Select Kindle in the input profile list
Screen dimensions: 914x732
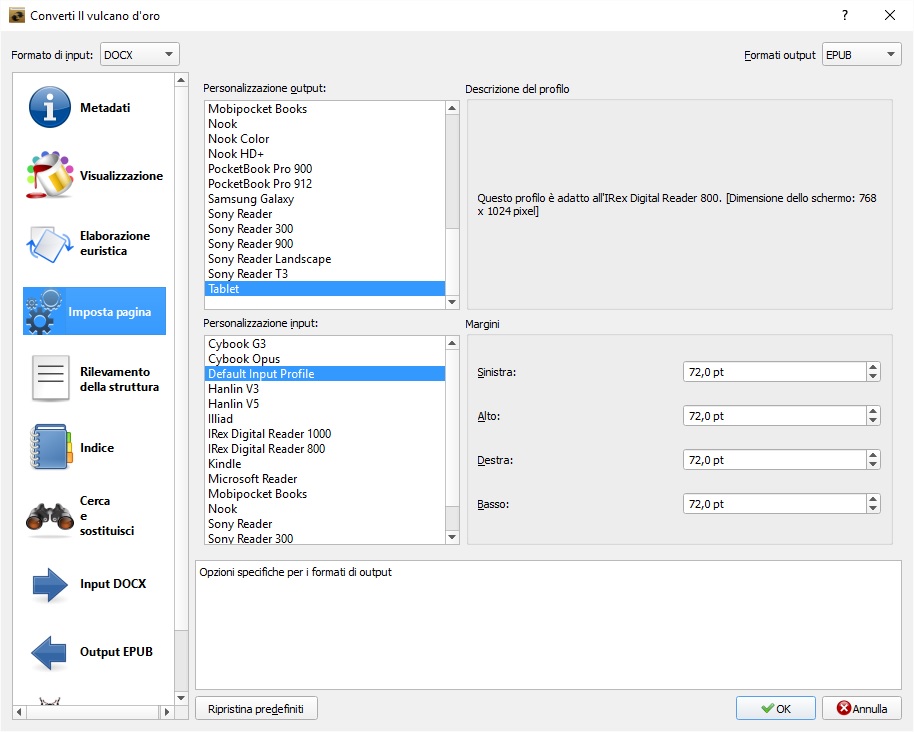tap(225, 464)
